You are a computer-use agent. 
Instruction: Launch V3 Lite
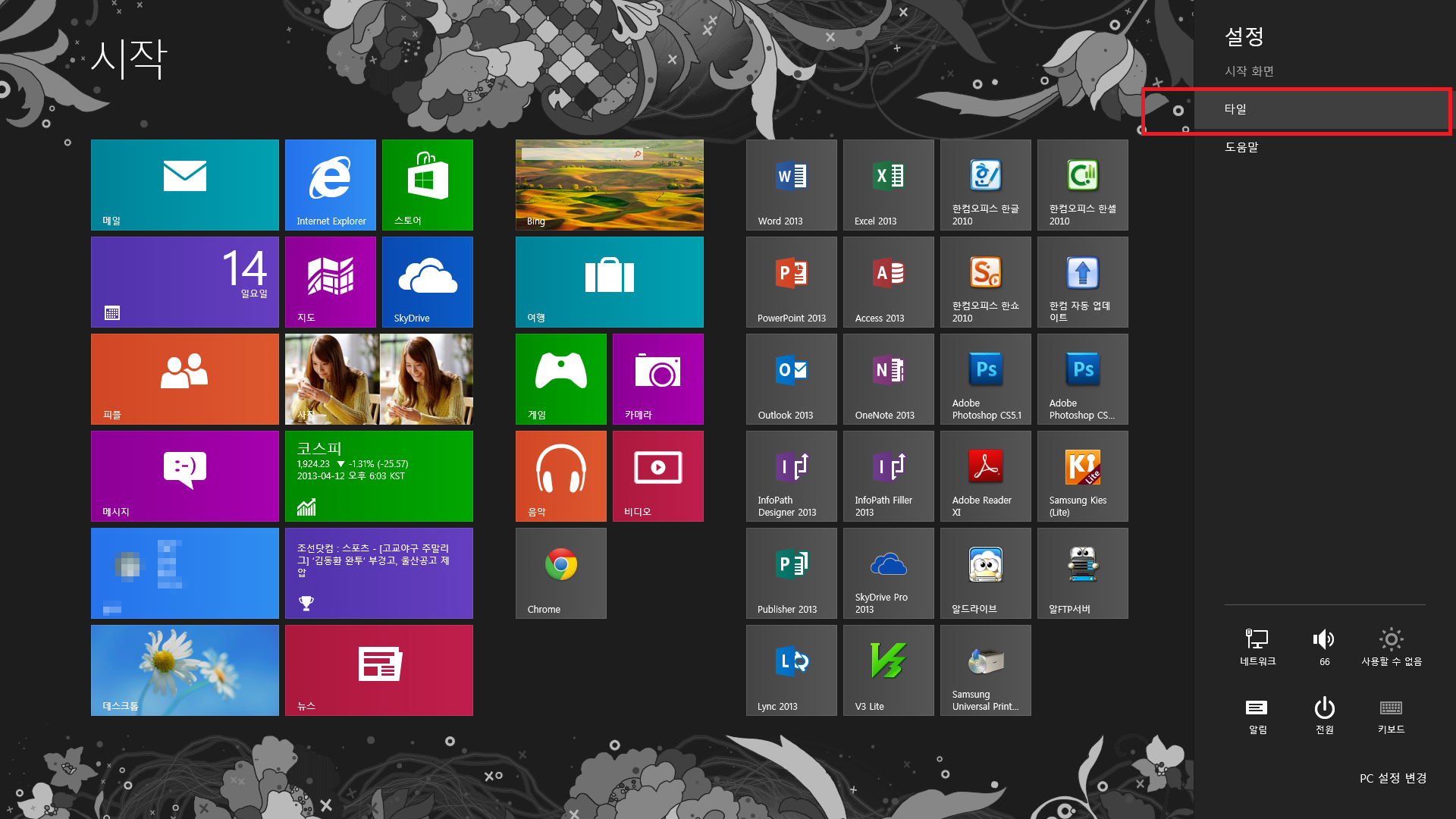889,670
